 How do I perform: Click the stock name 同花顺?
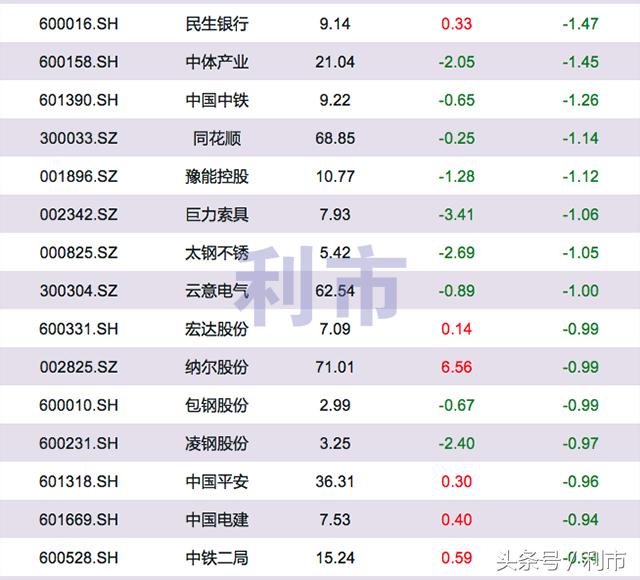click(x=217, y=138)
